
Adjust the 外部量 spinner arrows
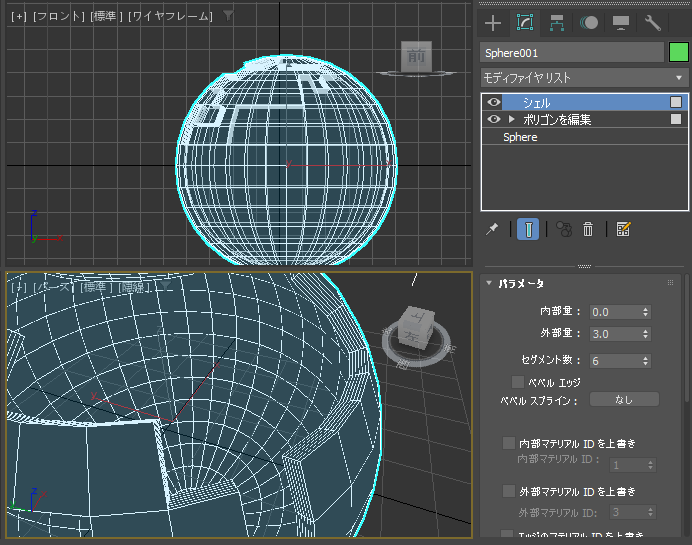[646, 334]
